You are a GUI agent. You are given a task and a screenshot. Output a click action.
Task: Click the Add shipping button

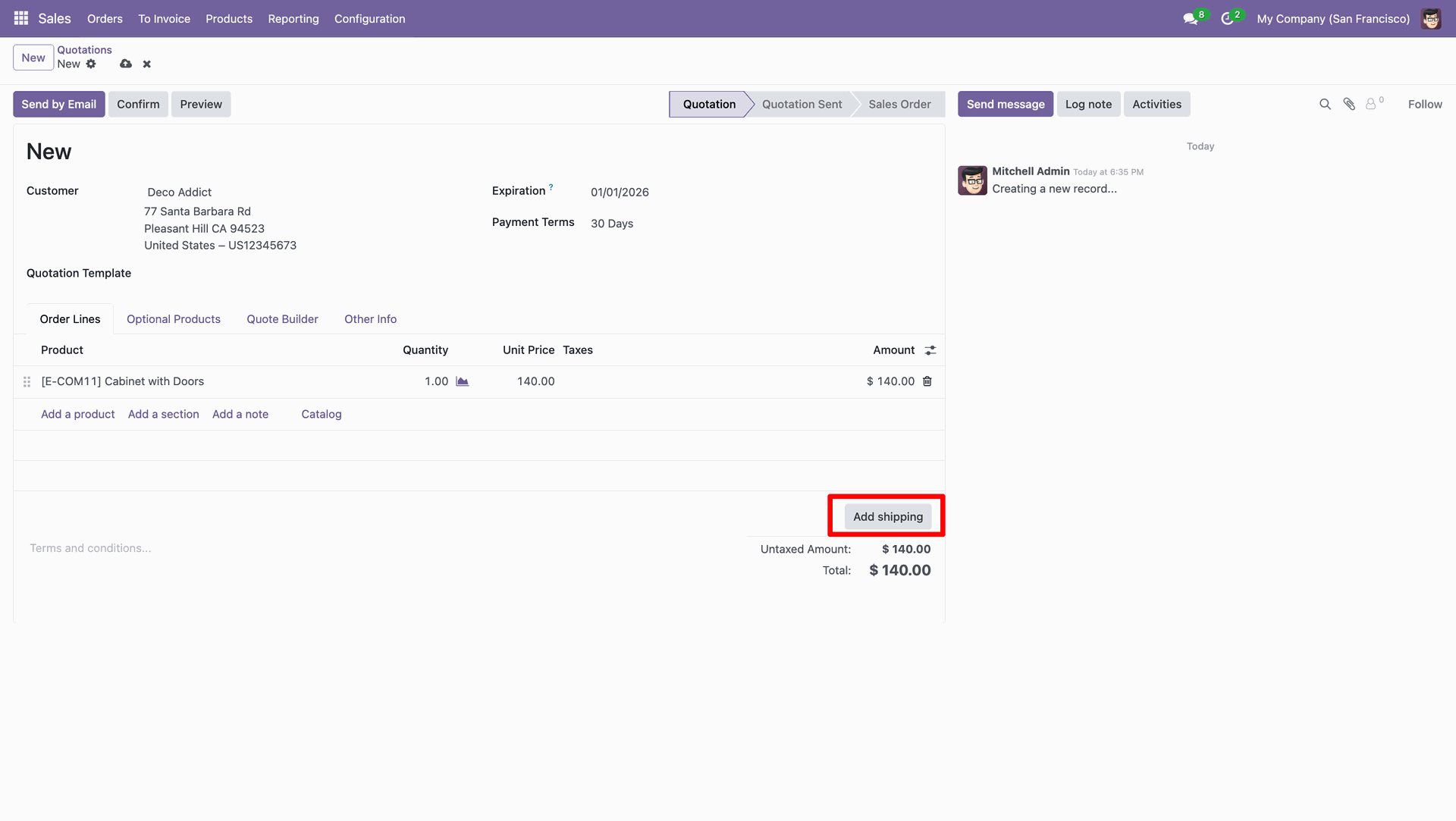(887, 517)
